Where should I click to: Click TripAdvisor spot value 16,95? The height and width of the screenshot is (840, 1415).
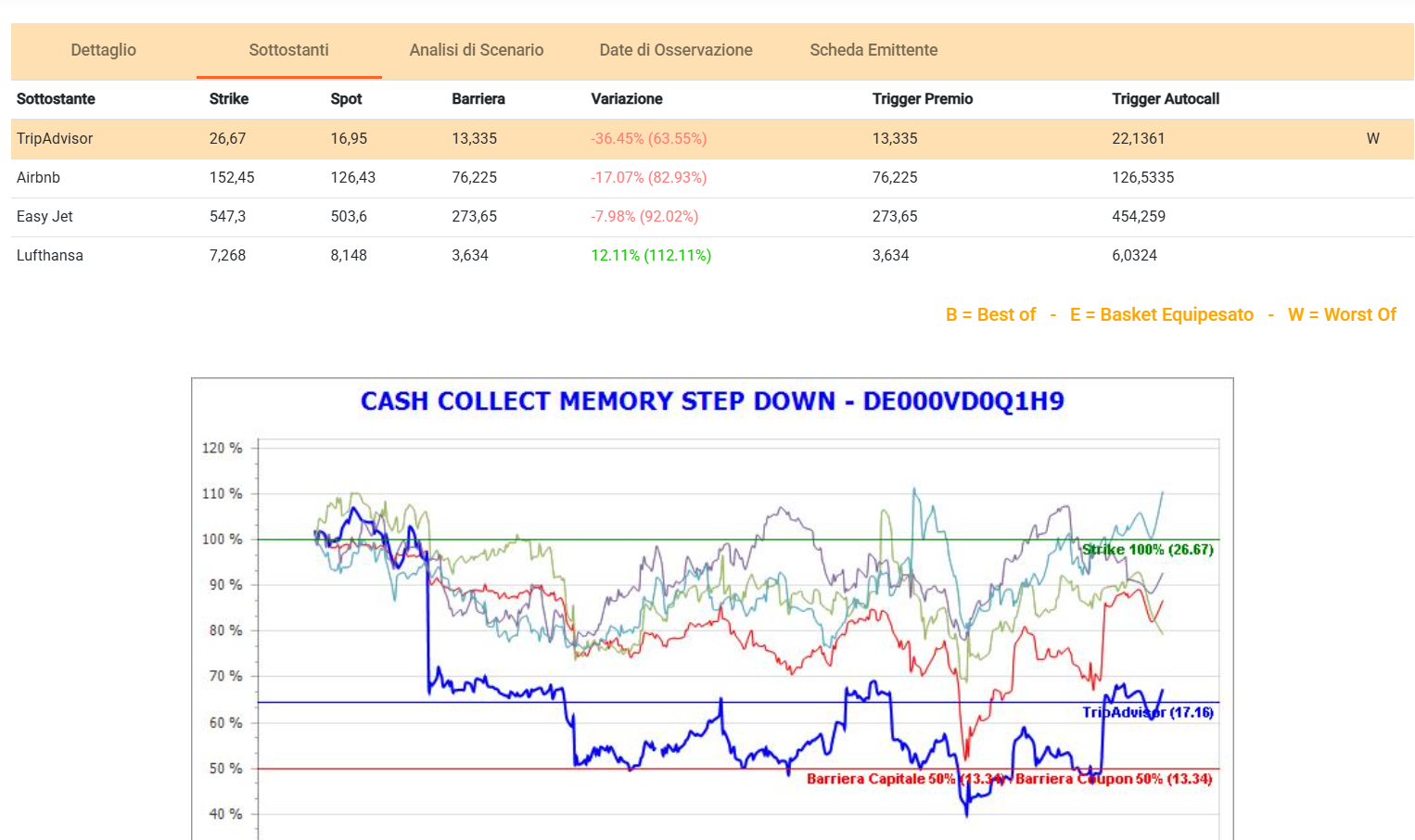[349, 139]
